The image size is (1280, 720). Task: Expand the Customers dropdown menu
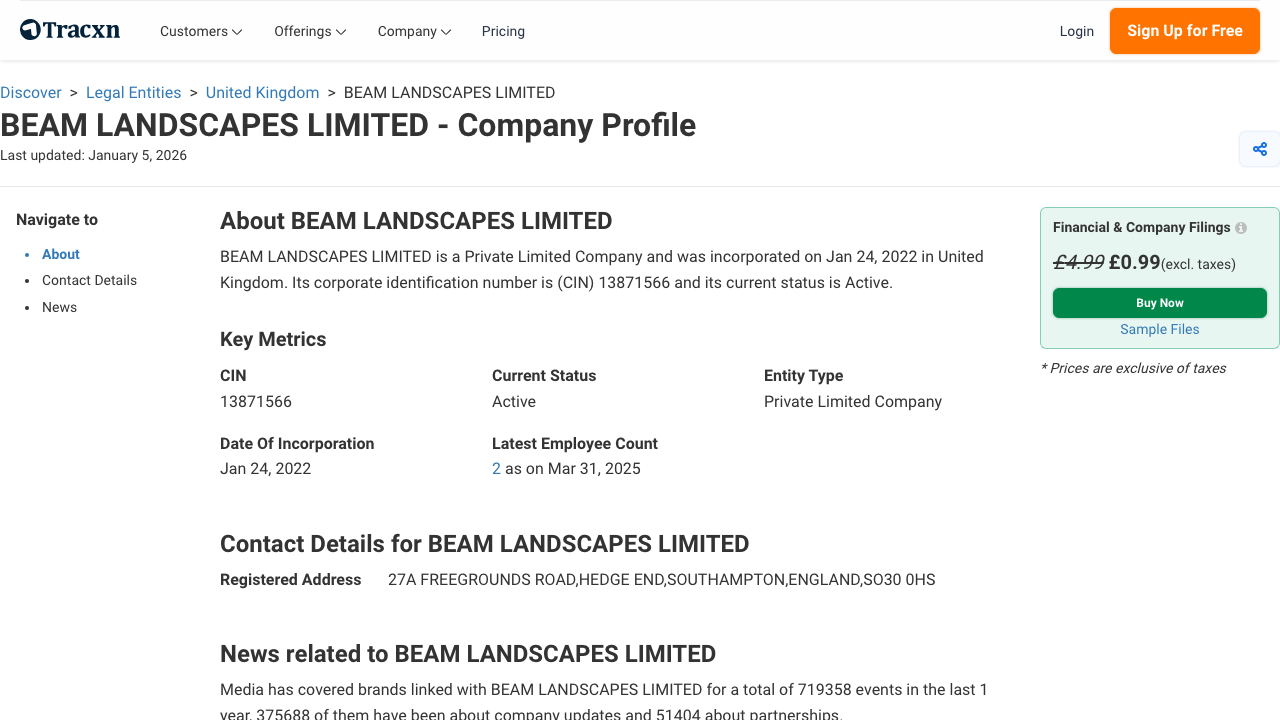pos(200,31)
